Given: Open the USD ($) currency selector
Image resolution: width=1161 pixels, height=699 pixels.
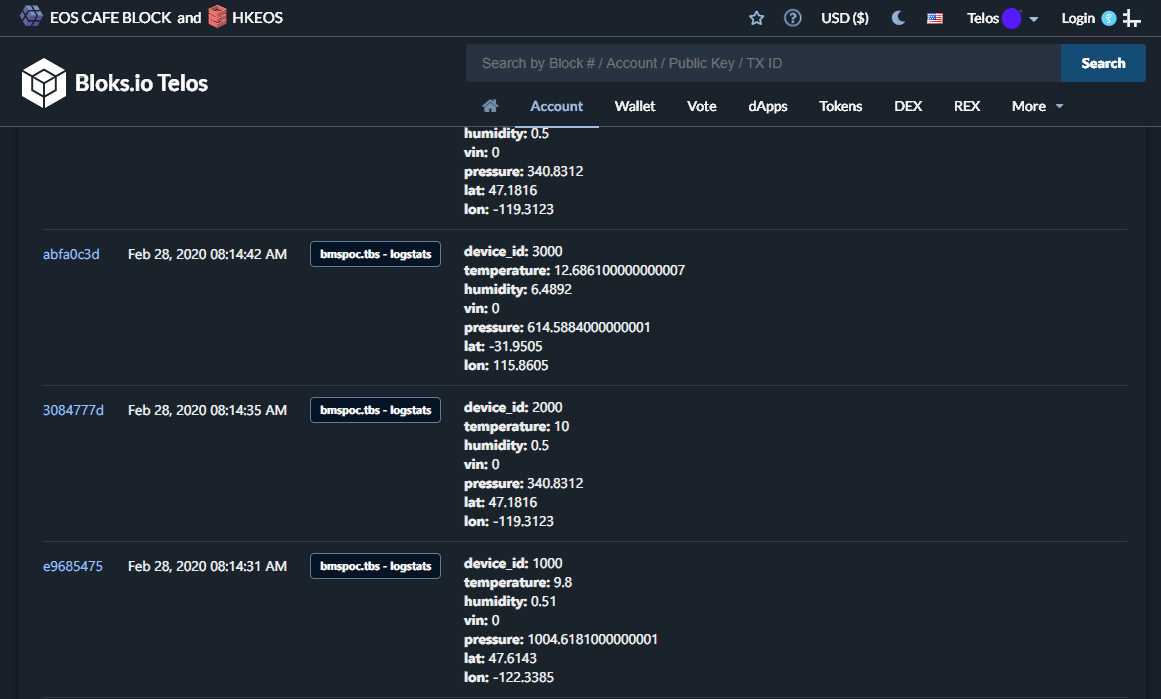Looking at the screenshot, I should 845,18.
